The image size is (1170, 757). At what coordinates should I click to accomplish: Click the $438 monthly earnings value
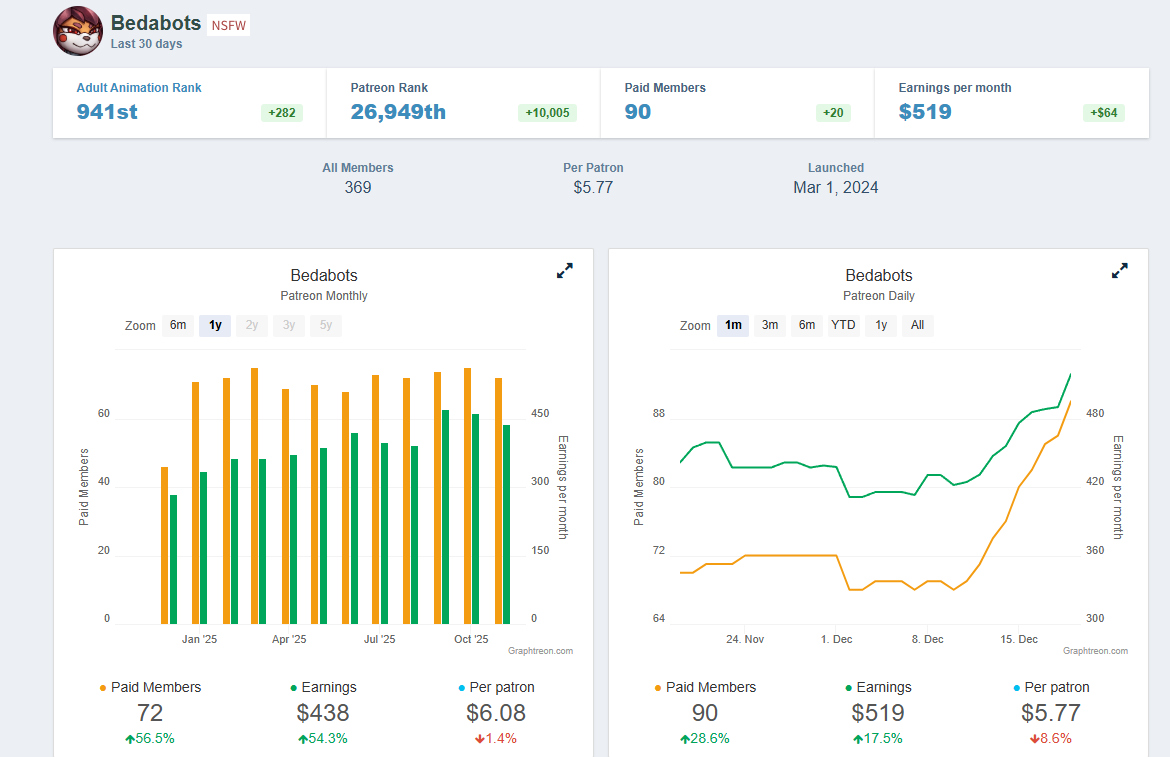click(323, 713)
